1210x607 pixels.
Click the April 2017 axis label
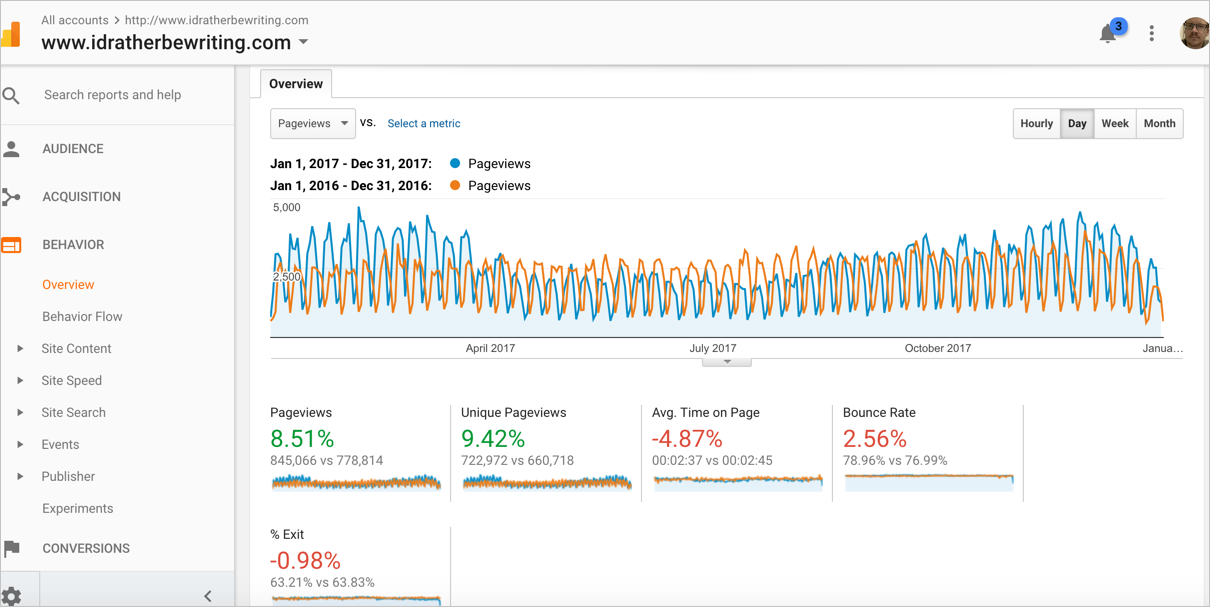point(490,349)
